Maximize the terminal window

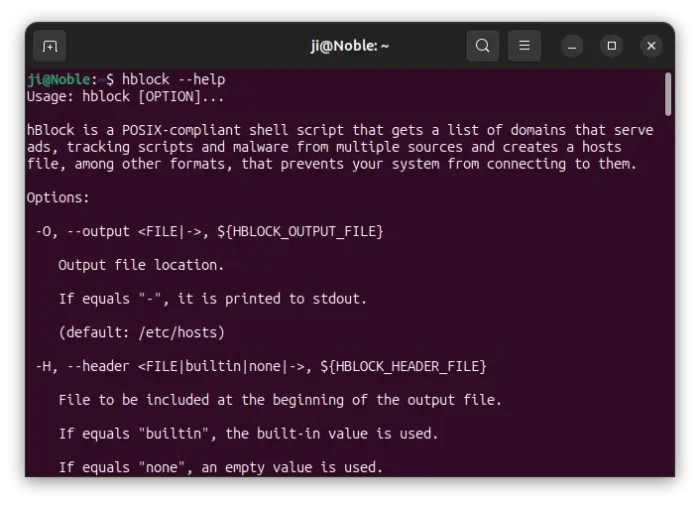(612, 46)
